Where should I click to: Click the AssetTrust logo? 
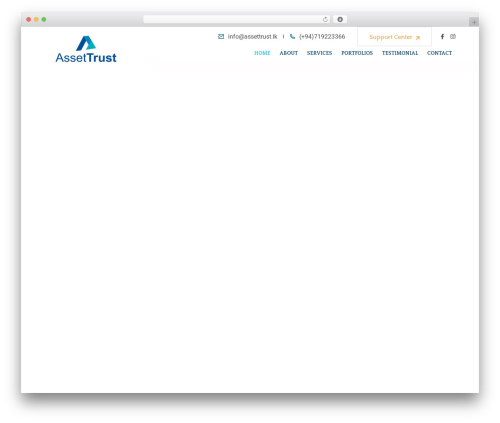[x=86, y=49]
